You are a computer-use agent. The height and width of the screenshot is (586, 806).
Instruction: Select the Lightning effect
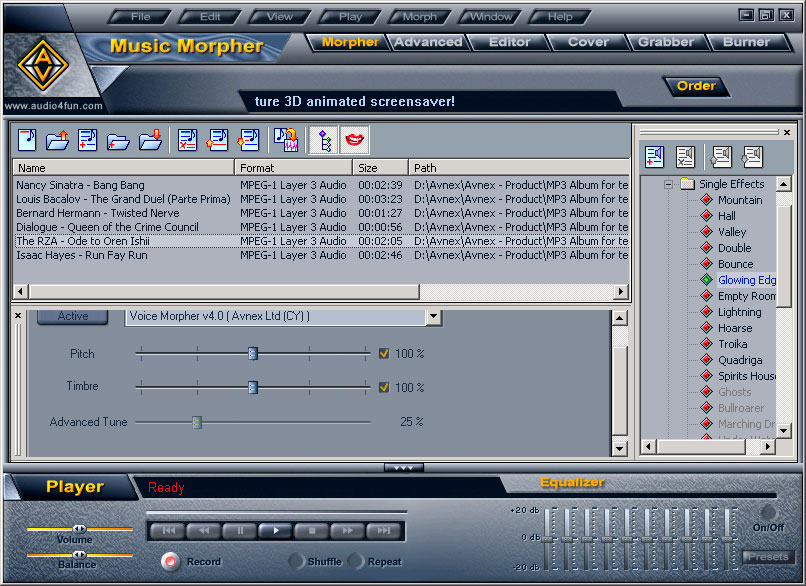pos(739,312)
